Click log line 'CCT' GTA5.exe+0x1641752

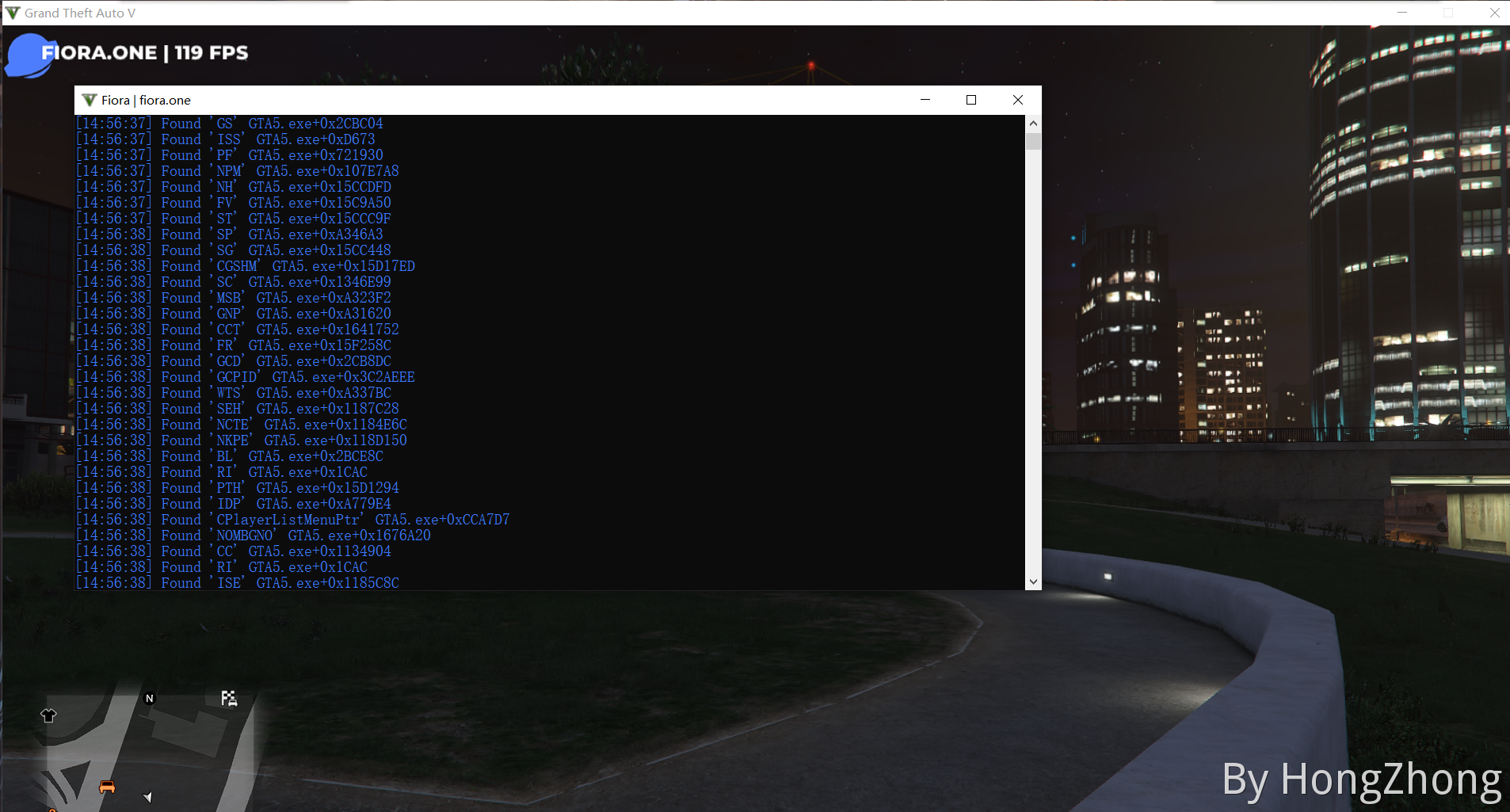point(238,330)
